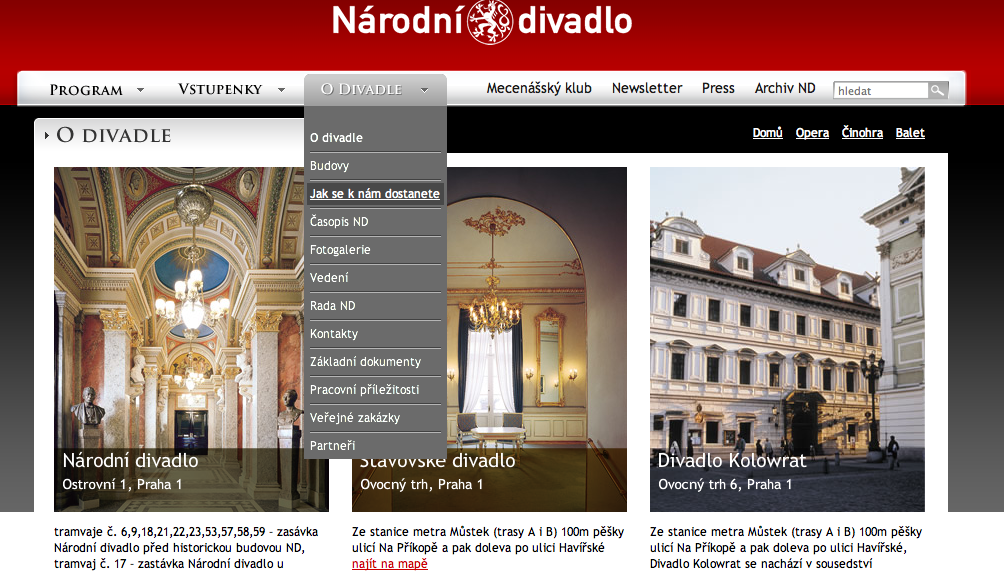Screen dimensions: 1004x574
Task: Open the Newsletter link
Action: click(x=647, y=88)
